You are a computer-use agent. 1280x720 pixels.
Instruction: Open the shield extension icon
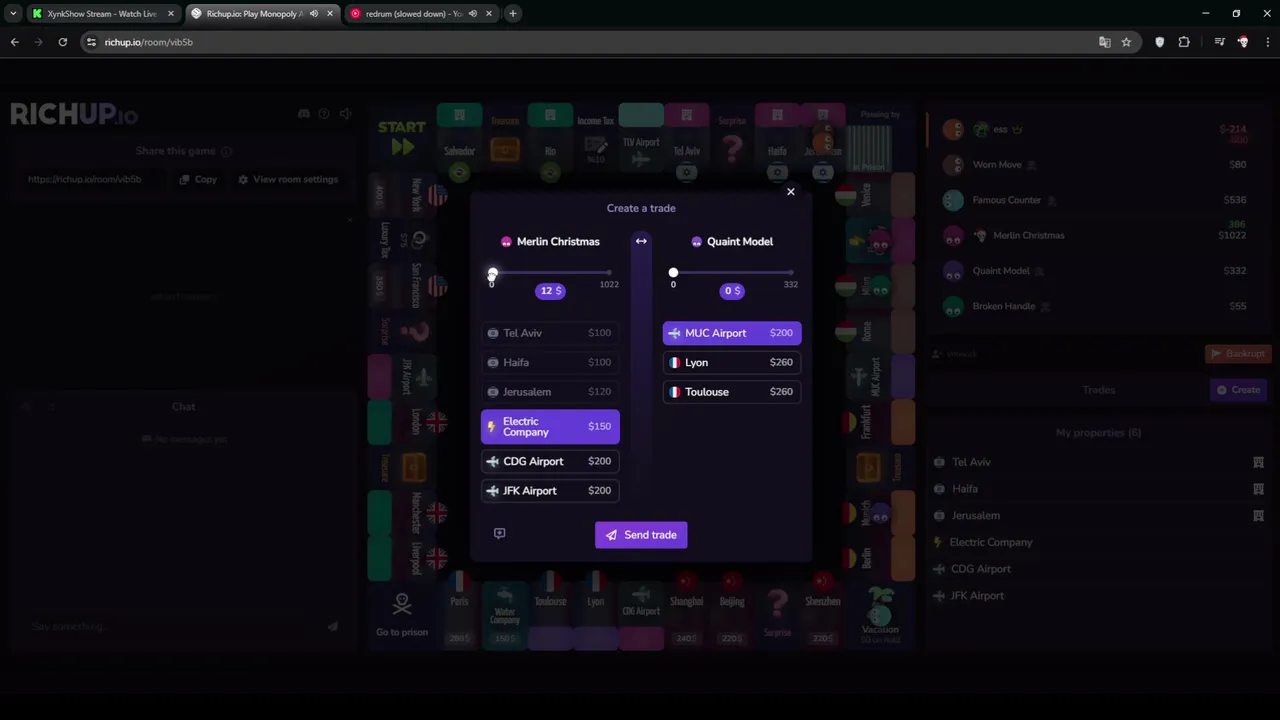click(1159, 42)
